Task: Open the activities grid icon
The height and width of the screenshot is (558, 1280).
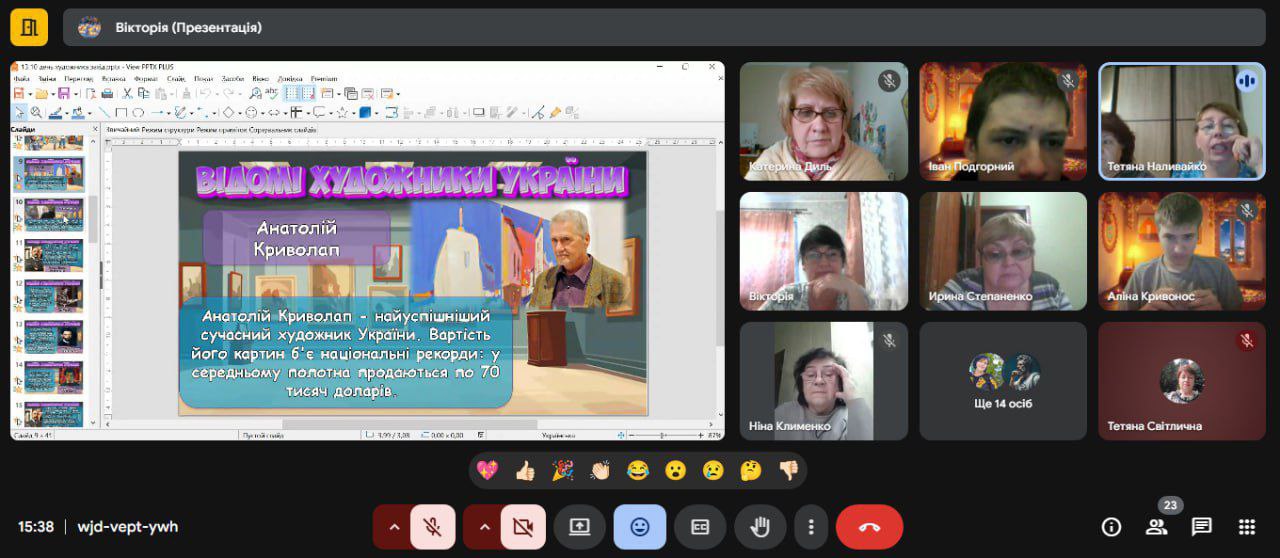Action: pos(1246,527)
